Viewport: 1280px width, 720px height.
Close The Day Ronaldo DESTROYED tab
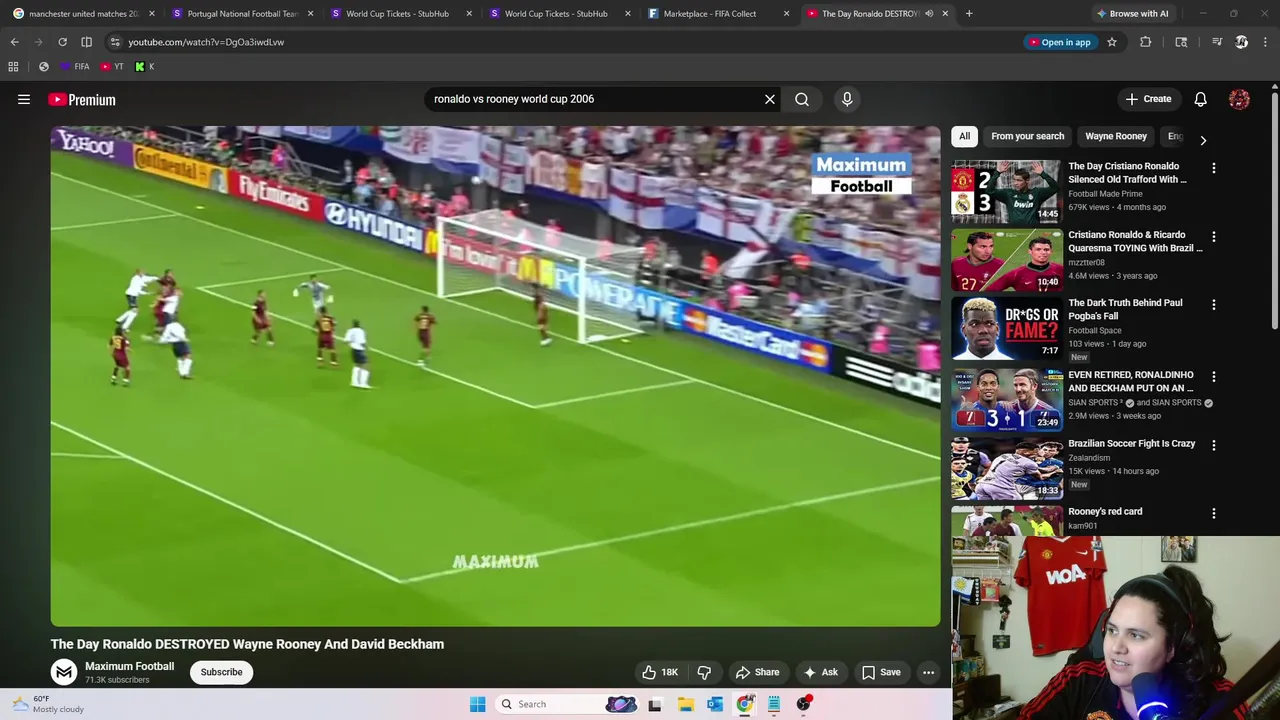(945, 14)
